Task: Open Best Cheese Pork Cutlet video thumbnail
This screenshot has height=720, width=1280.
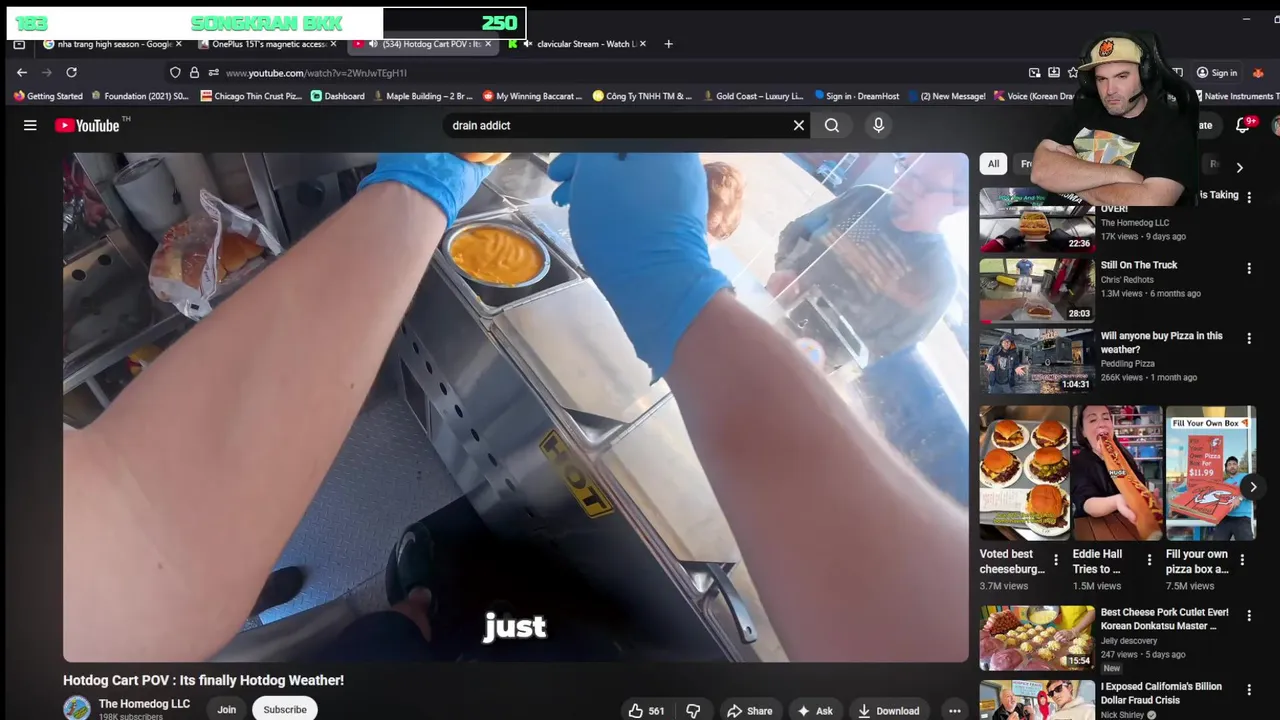Action: 1037,637
